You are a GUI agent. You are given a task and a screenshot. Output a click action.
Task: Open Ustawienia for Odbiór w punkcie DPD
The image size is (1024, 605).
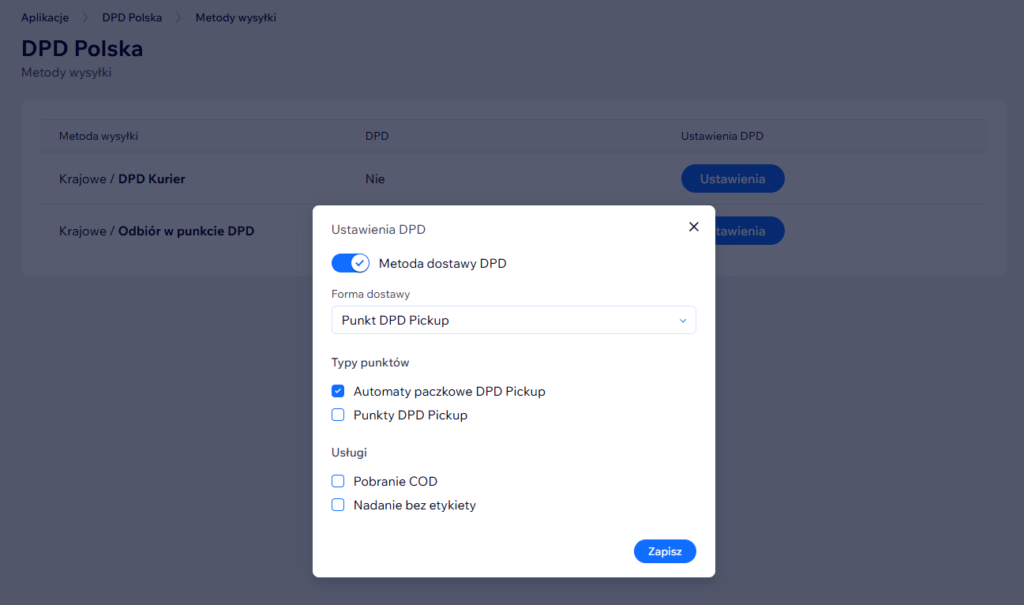pyautogui.click(x=750, y=231)
